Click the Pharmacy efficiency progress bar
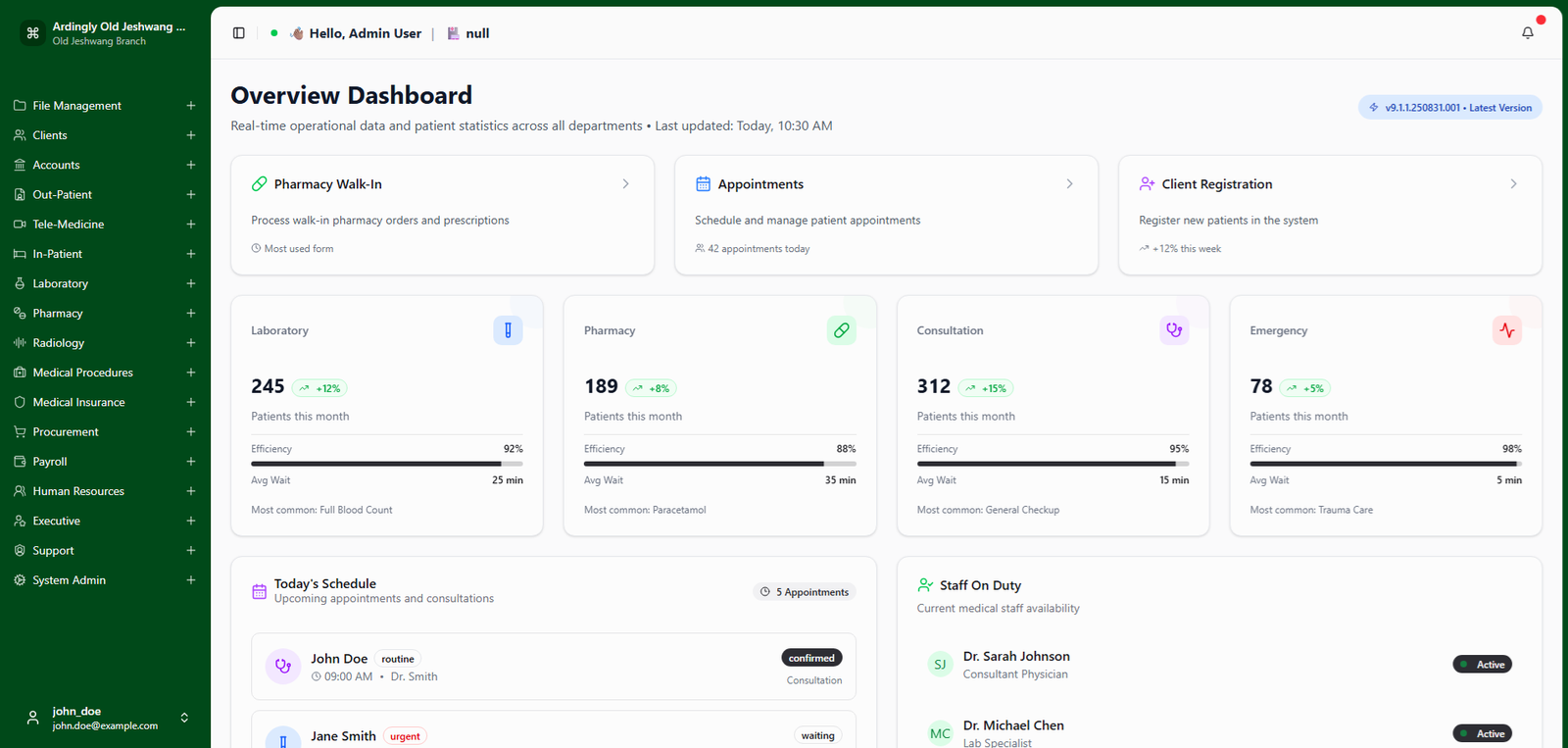Viewport: 1568px width, 748px height. click(x=720, y=464)
